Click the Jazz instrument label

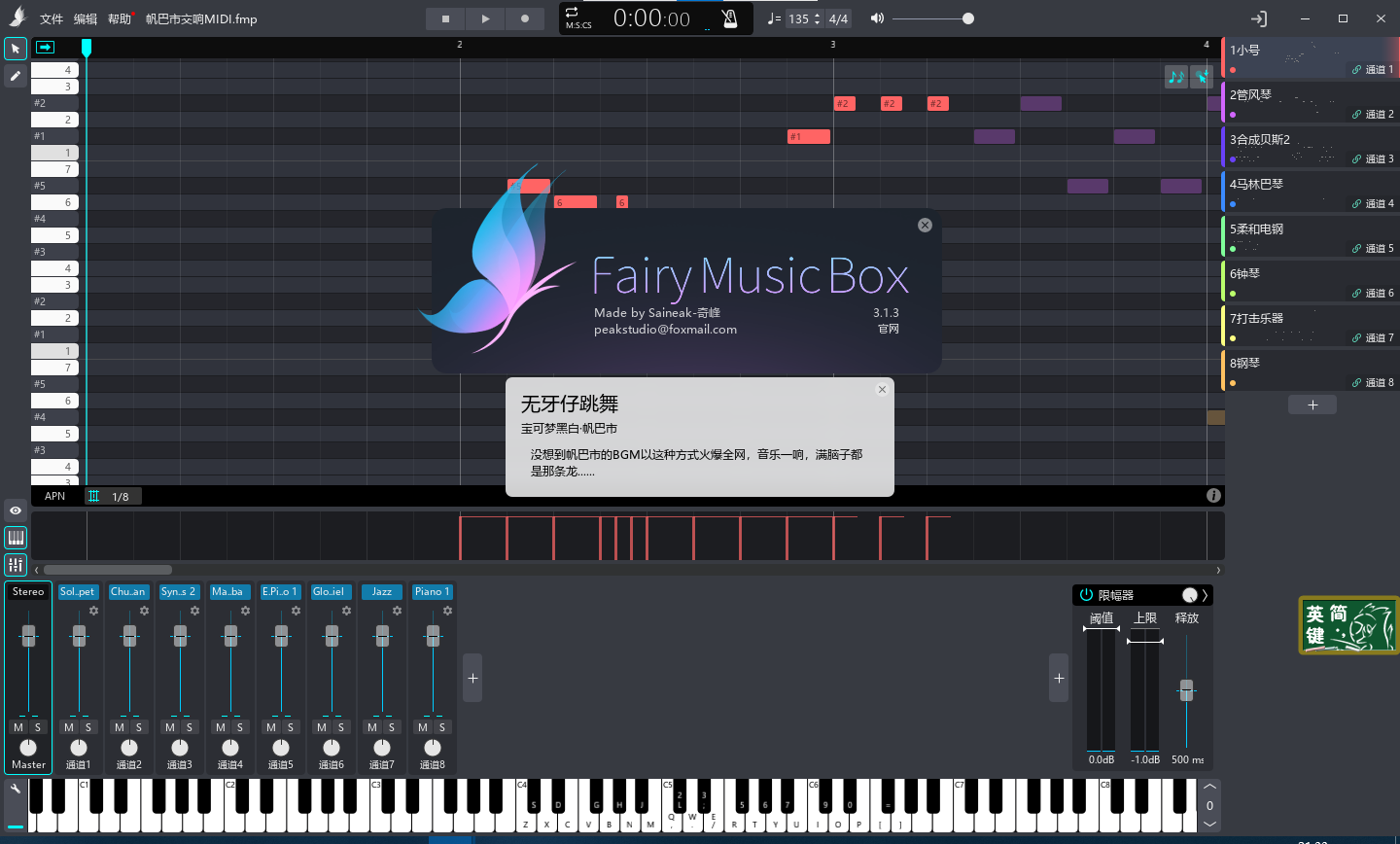382,591
